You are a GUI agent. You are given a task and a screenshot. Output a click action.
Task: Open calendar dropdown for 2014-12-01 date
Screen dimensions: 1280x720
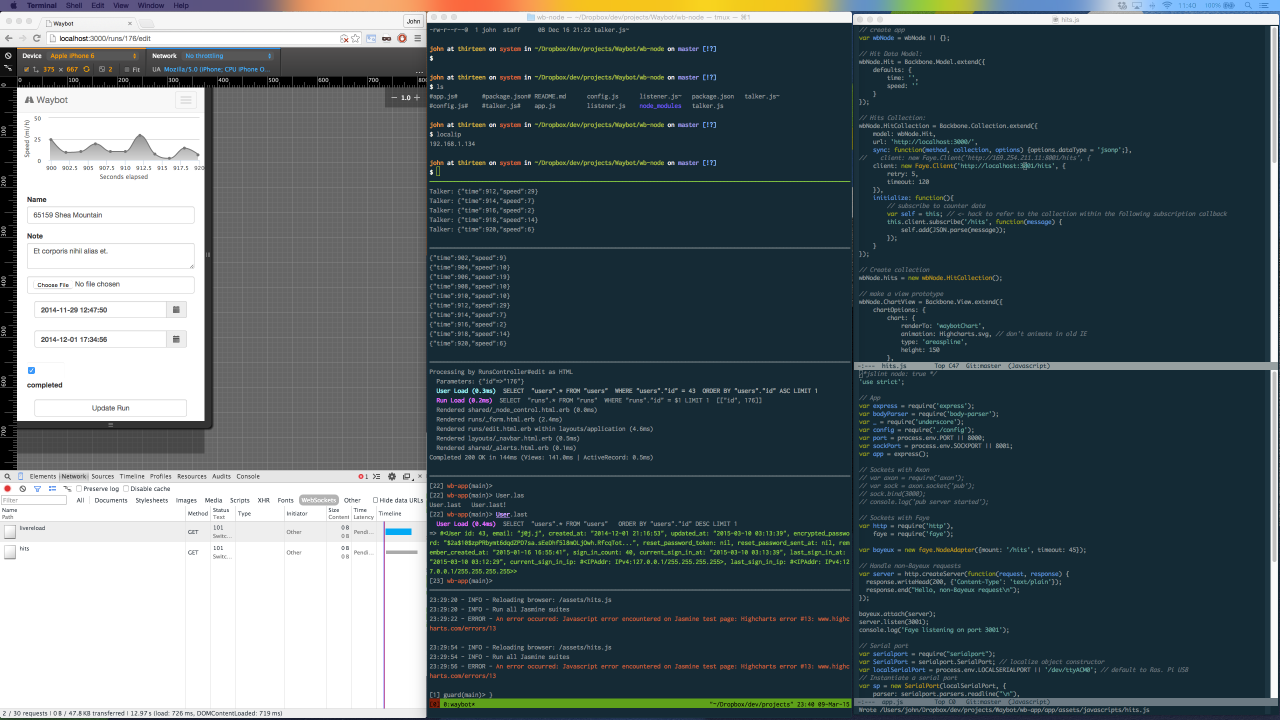coord(177,339)
